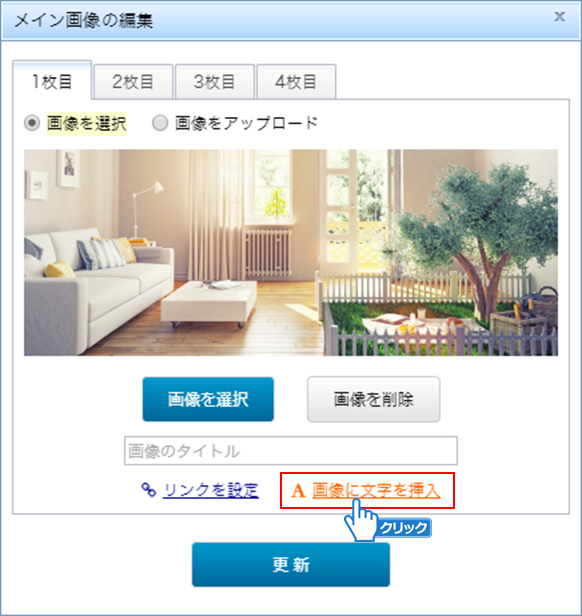The height and width of the screenshot is (616, 582).
Task: Select the 3枚目 tab
Action: 215,82
